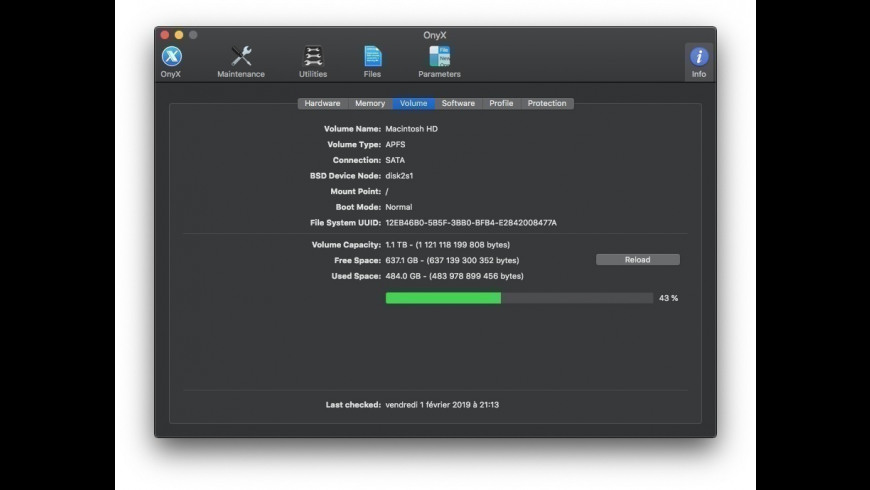Close the OnyX window with red button
The width and height of the screenshot is (870, 490).
pos(165,35)
